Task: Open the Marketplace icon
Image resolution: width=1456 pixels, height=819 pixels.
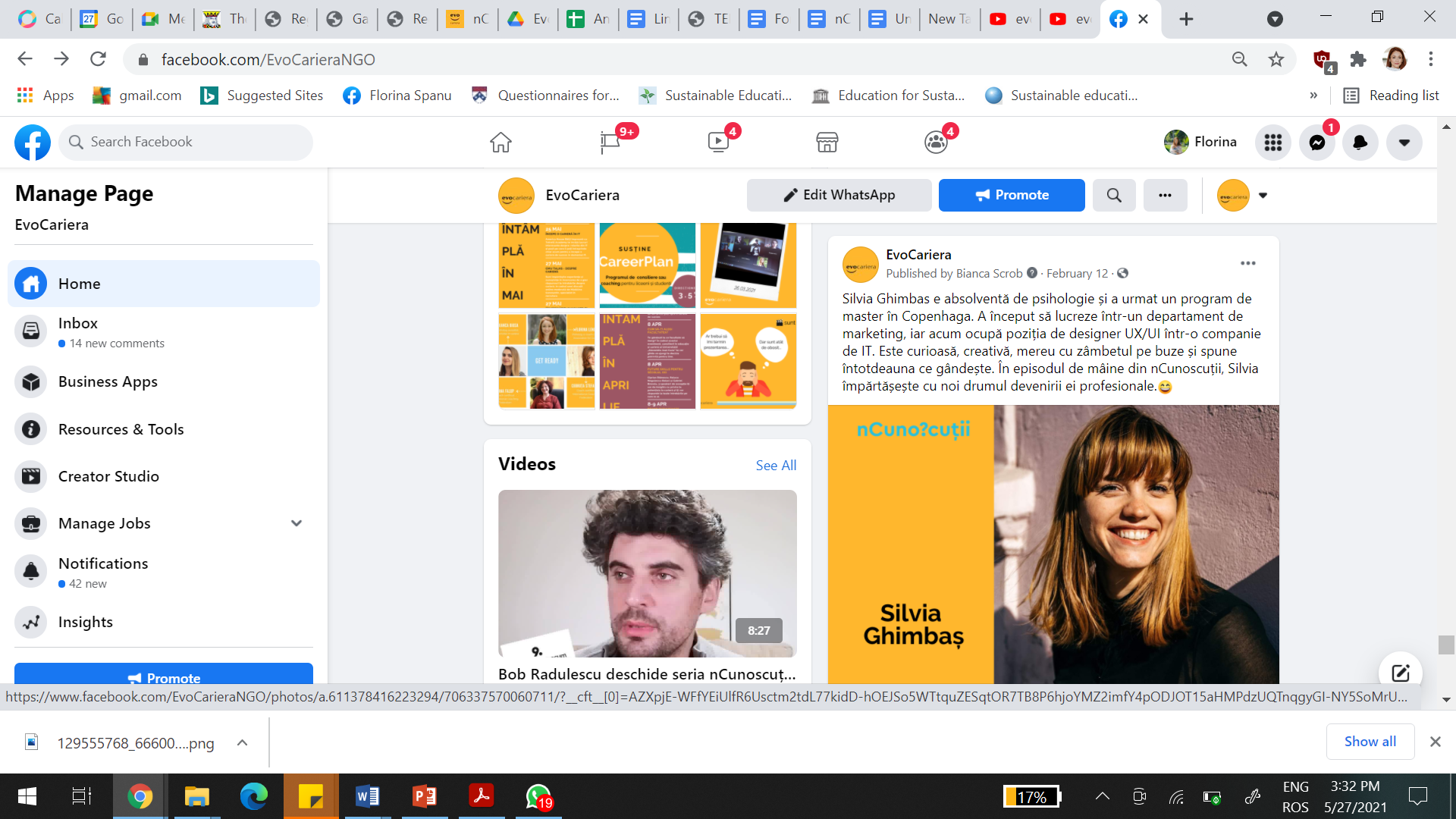Action: click(x=827, y=142)
